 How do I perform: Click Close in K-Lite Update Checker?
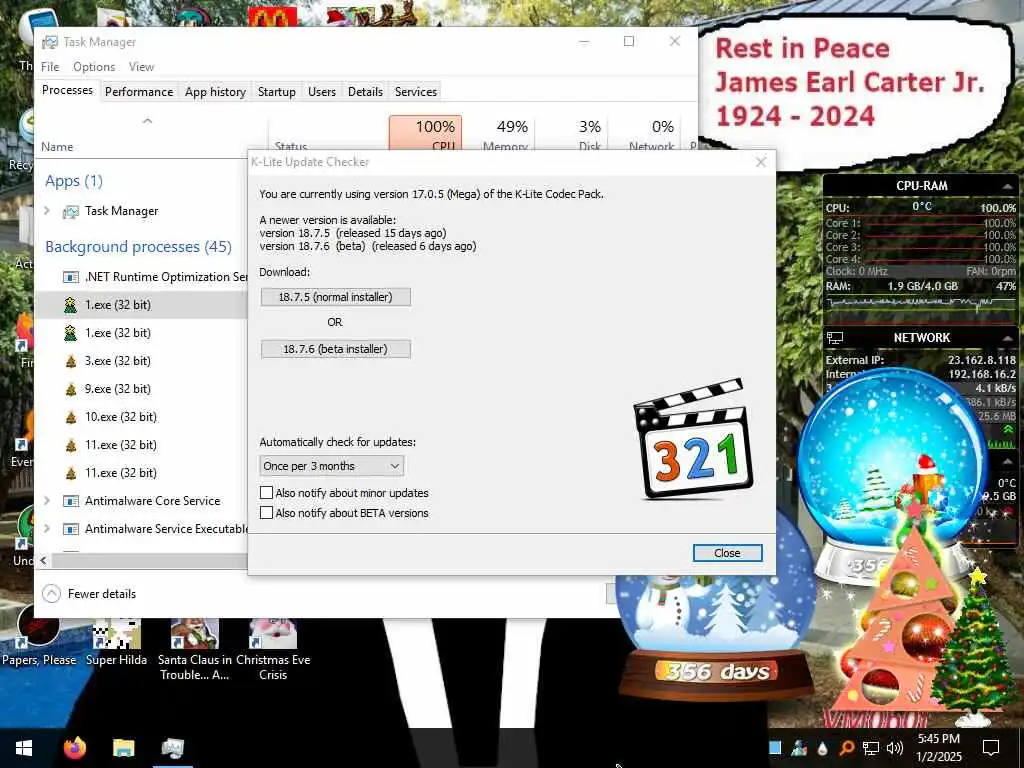tap(728, 553)
